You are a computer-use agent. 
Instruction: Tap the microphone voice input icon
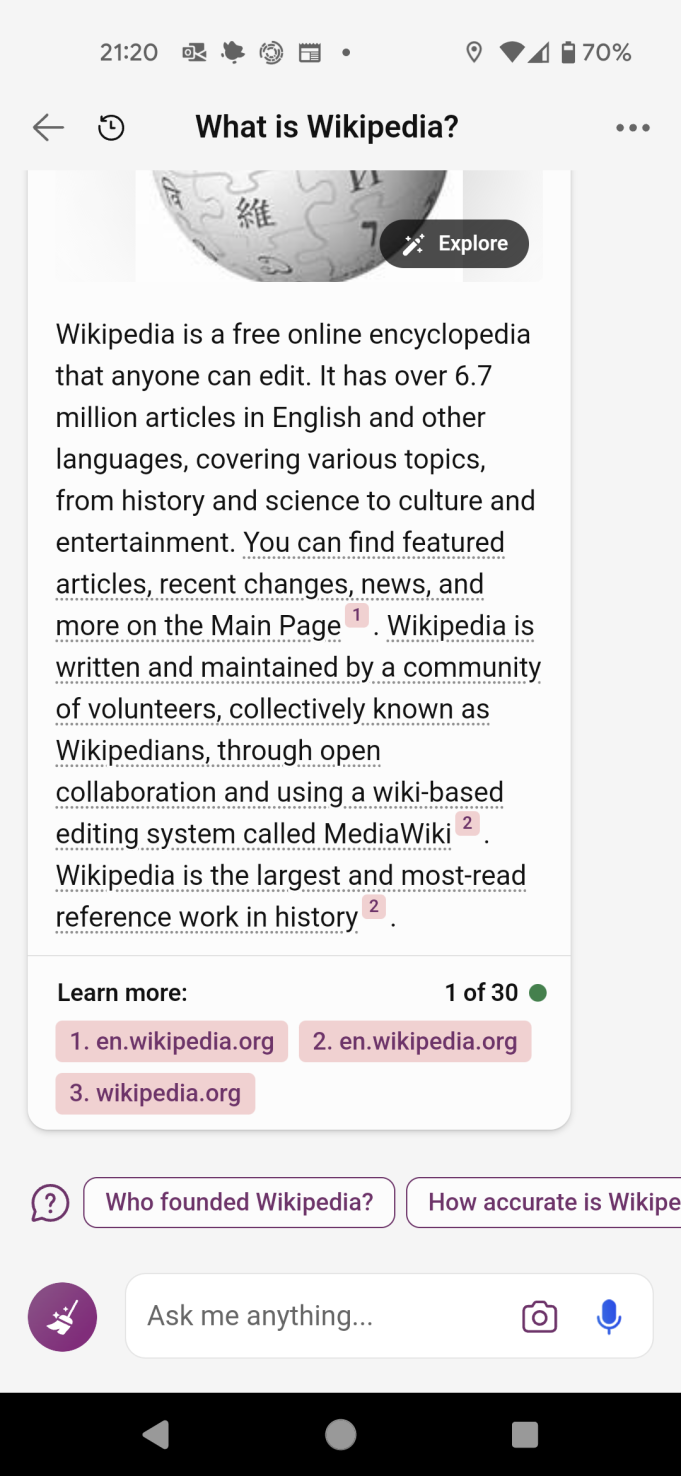click(609, 1317)
